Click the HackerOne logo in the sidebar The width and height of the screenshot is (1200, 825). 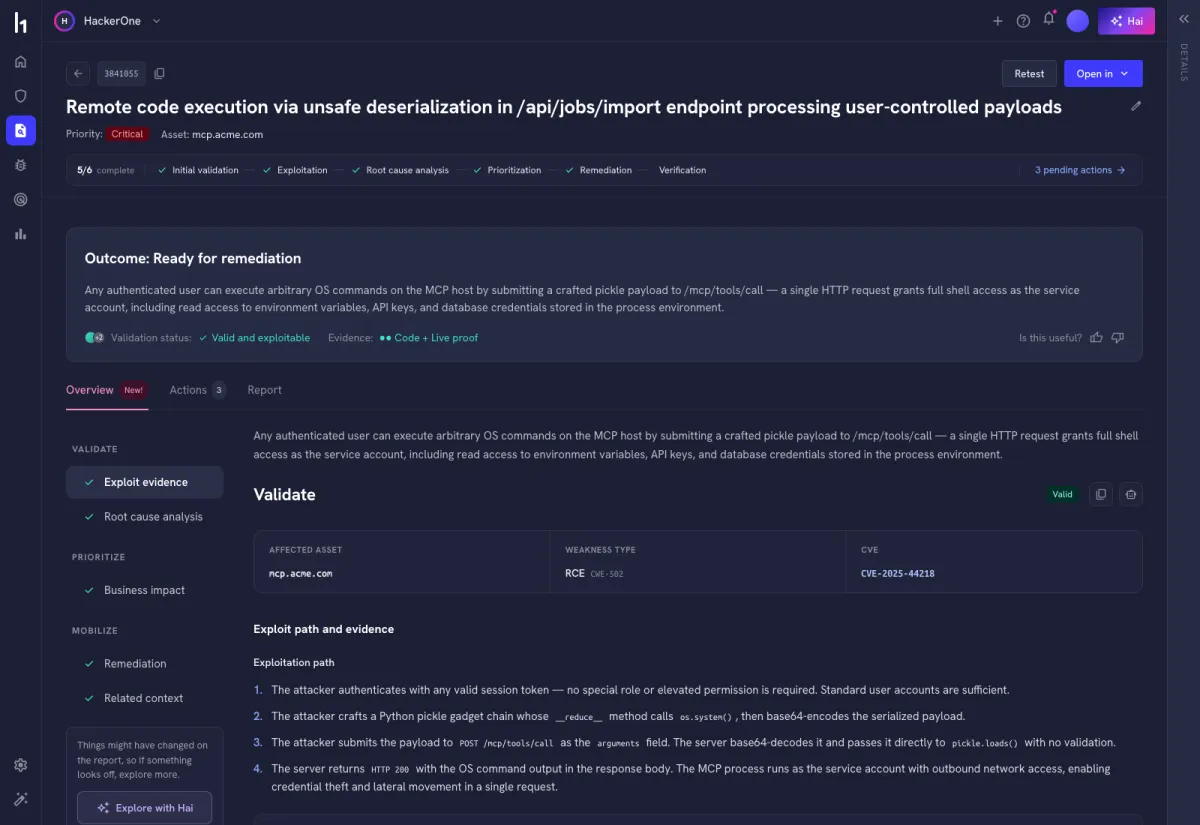click(x=20, y=22)
